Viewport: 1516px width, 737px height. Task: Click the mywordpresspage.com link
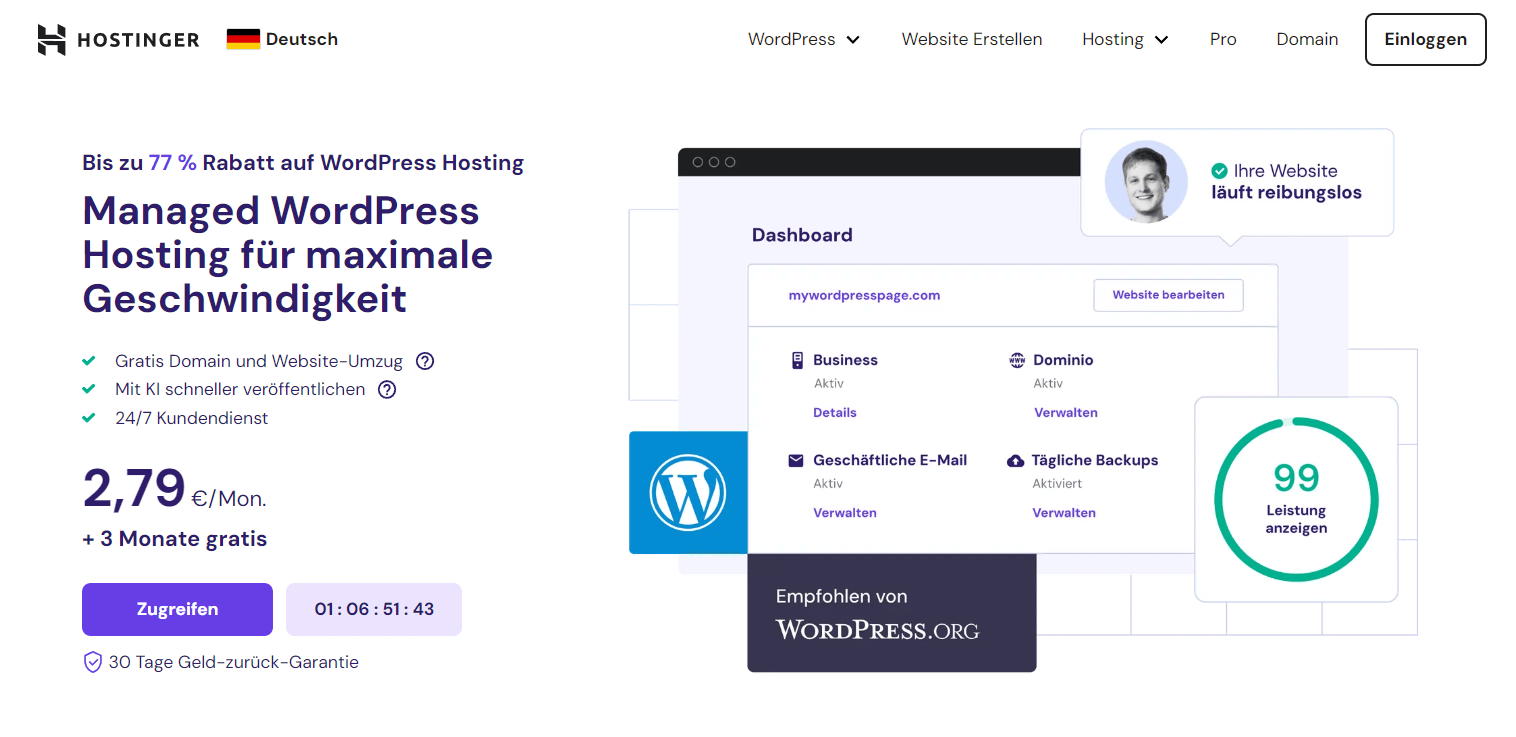[864, 295]
